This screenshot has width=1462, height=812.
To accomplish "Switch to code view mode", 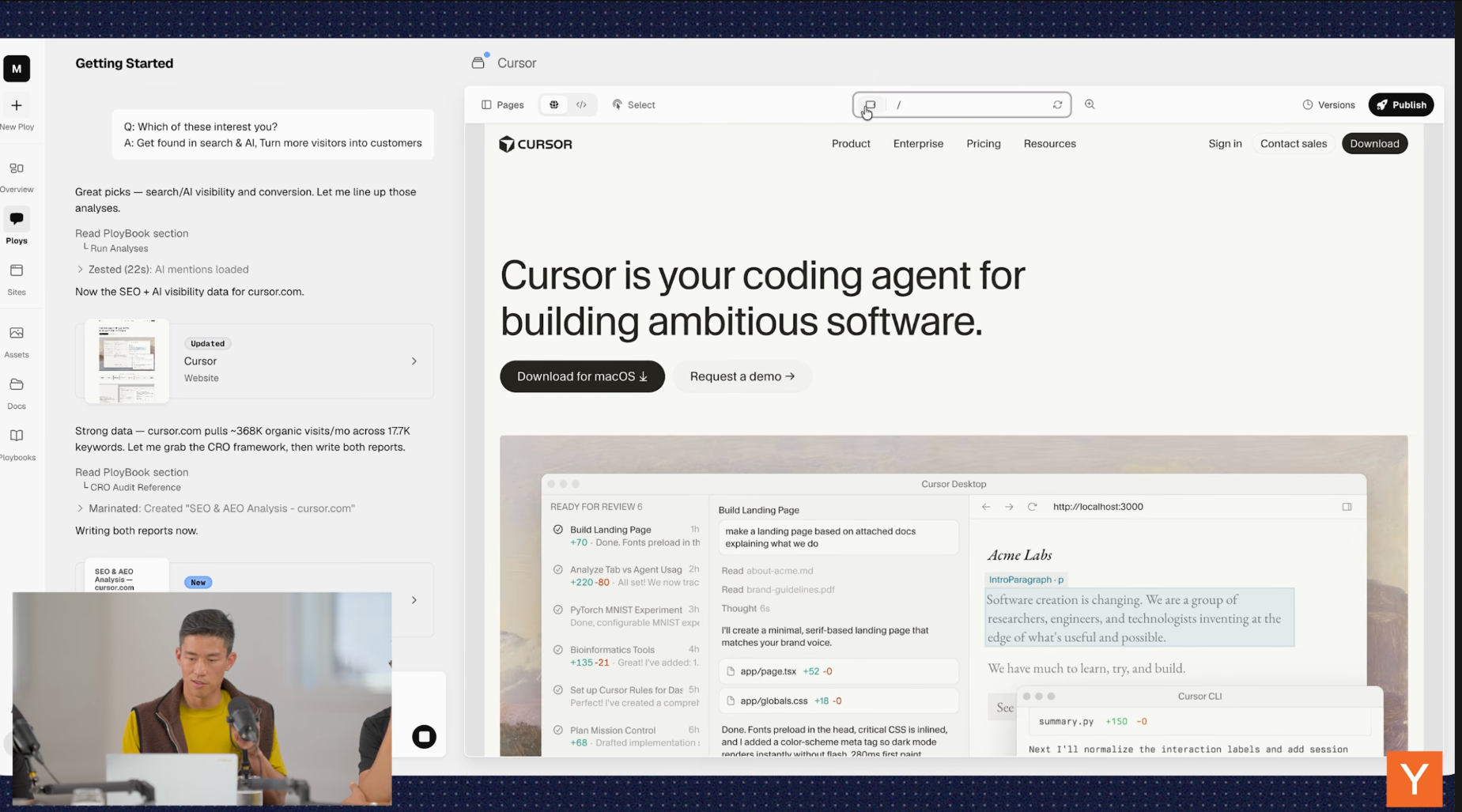I will [581, 104].
